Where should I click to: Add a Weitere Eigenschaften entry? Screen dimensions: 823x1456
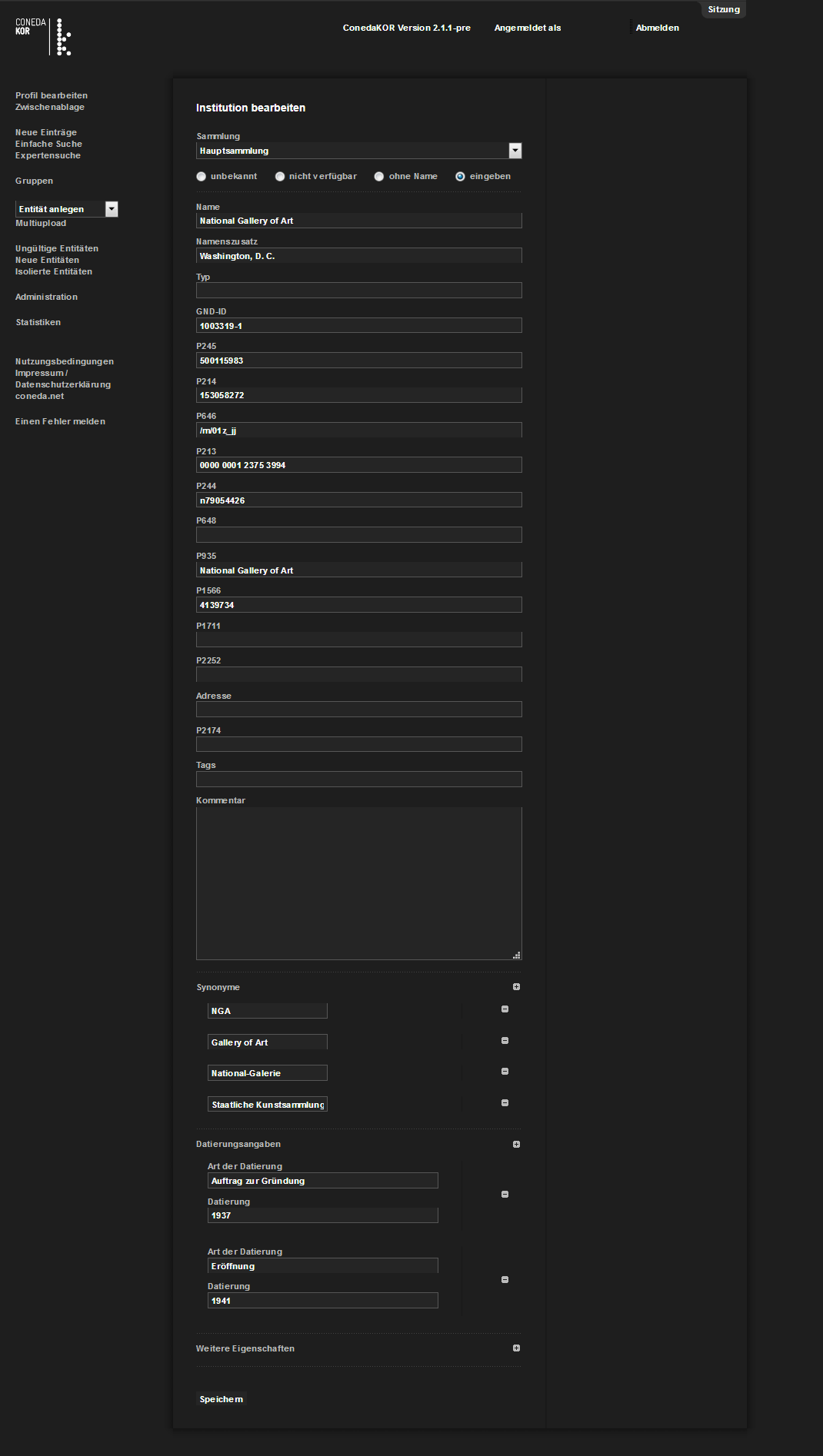tap(516, 1348)
